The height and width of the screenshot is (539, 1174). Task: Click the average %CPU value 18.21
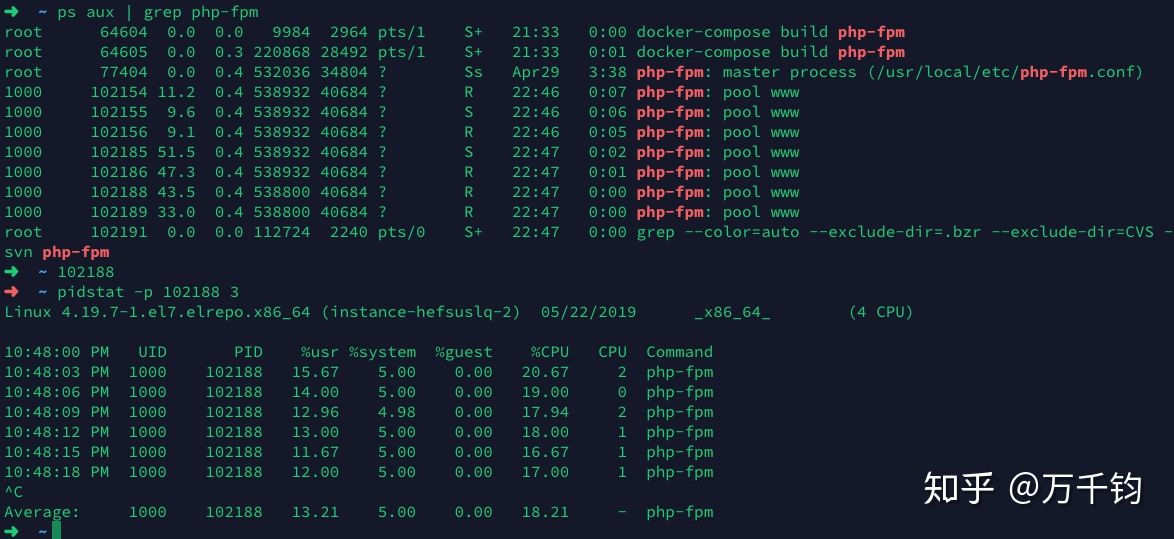coord(545,512)
